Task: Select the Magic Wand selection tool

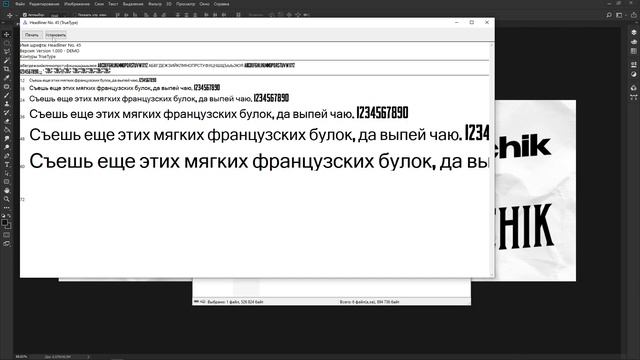Action: (7, 60)
